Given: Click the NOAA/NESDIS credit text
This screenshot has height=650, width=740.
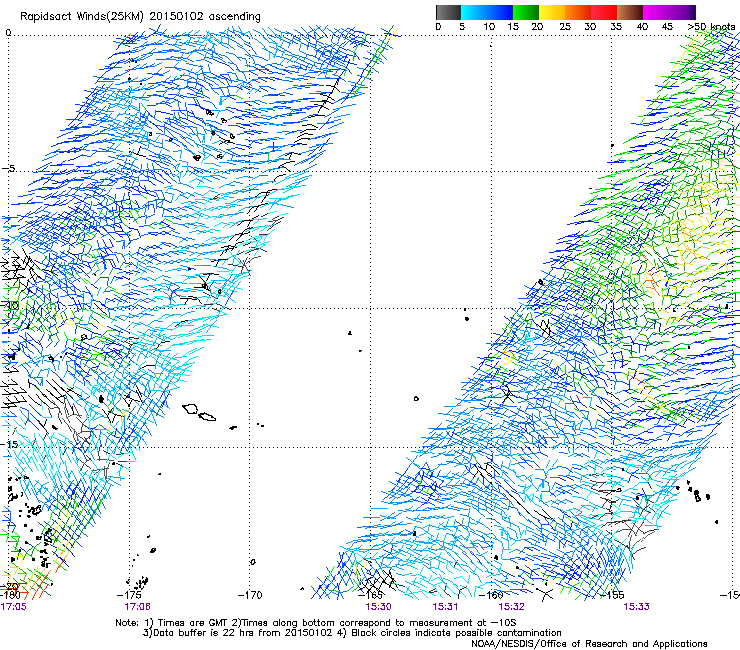Looking at the screenshot, I should [x=589, y=644].
